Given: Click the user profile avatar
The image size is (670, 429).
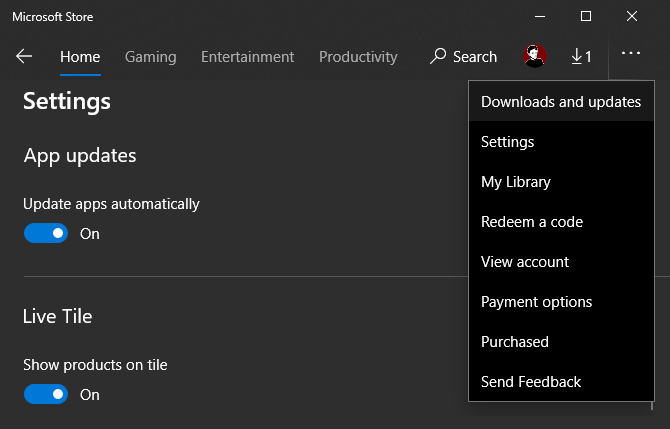Looking at the screenshot, I should tap(535, 57).
